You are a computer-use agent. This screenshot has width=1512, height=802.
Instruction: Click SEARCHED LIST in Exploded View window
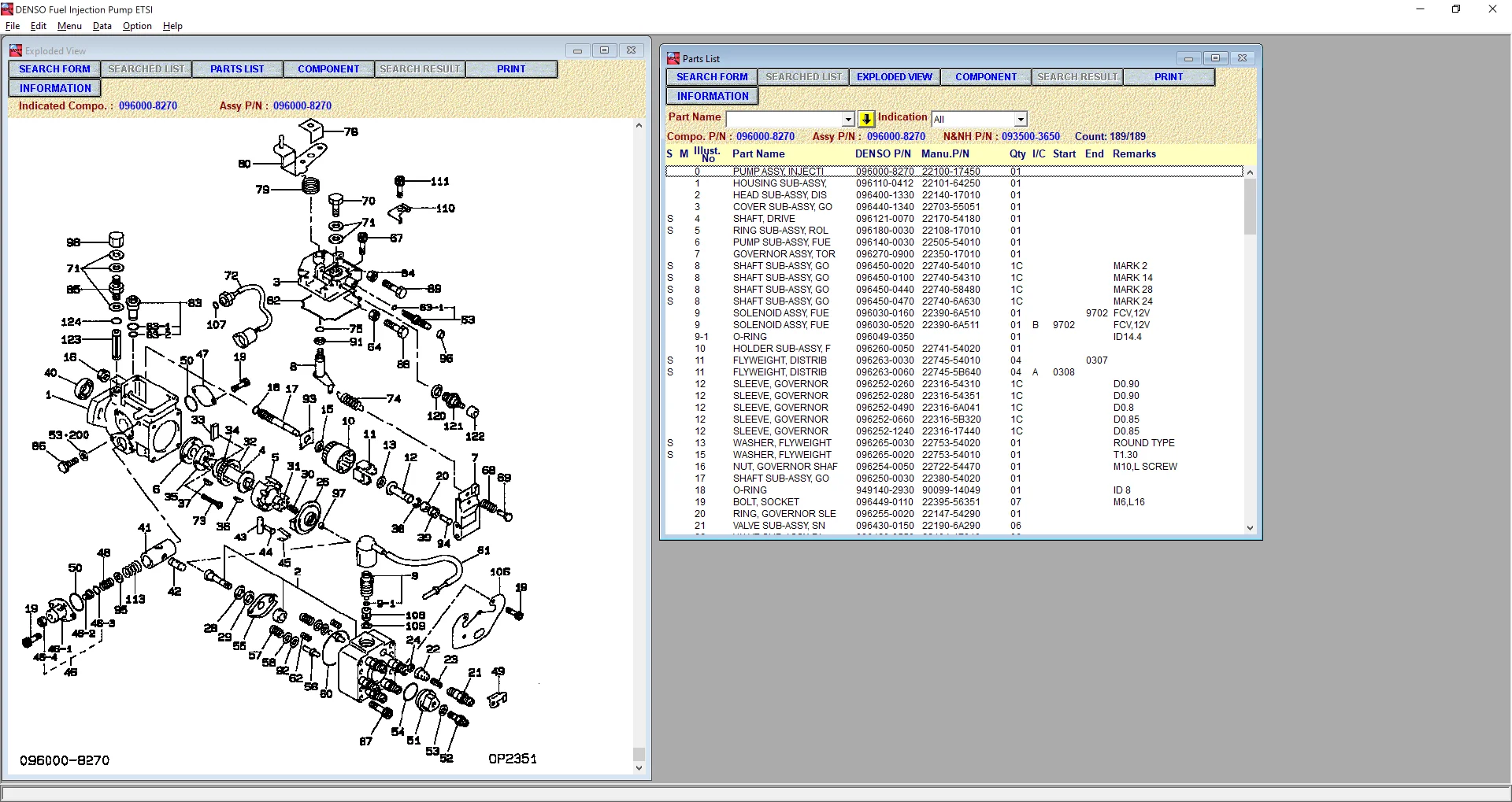point(146,69)
